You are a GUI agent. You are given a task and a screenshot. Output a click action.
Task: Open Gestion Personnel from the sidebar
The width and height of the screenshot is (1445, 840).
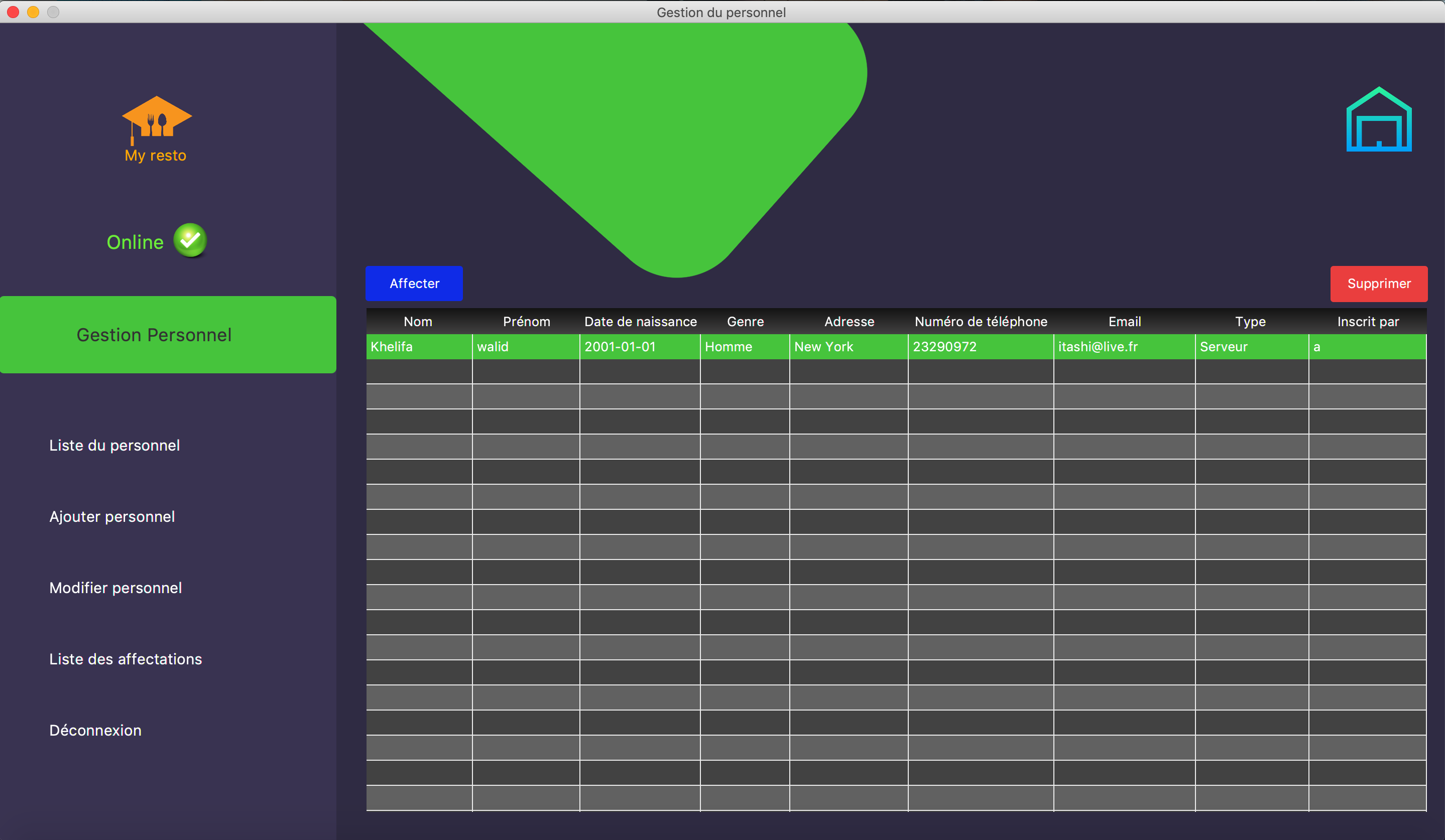[154, 335]
